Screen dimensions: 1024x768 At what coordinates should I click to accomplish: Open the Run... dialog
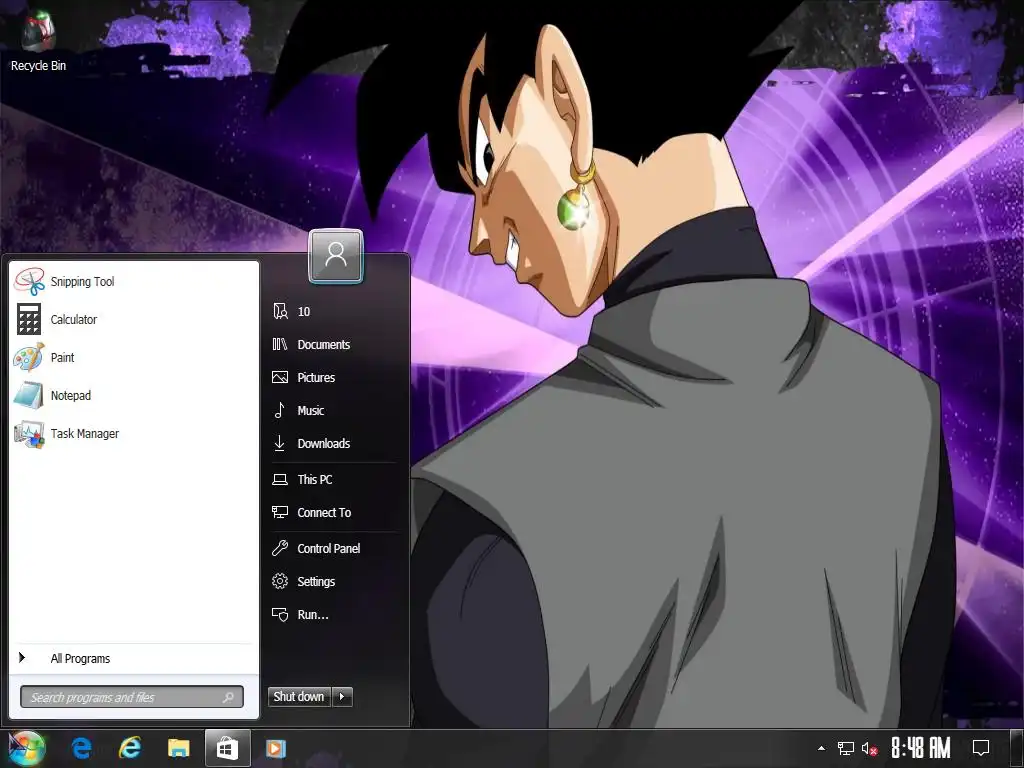[334, 615]
